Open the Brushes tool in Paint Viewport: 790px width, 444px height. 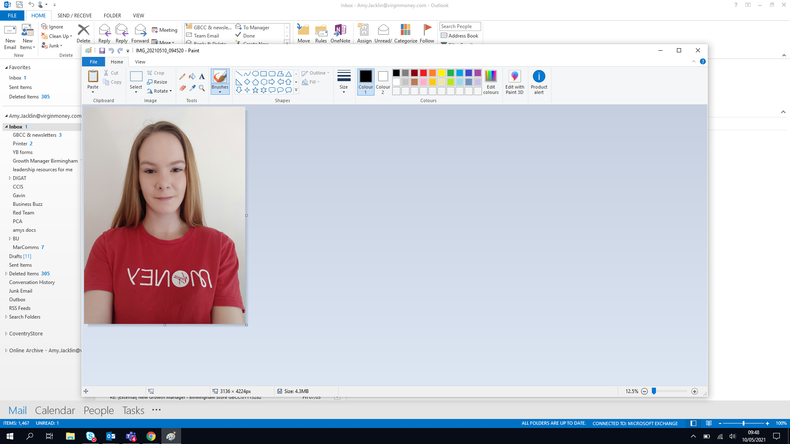(220, 81)
